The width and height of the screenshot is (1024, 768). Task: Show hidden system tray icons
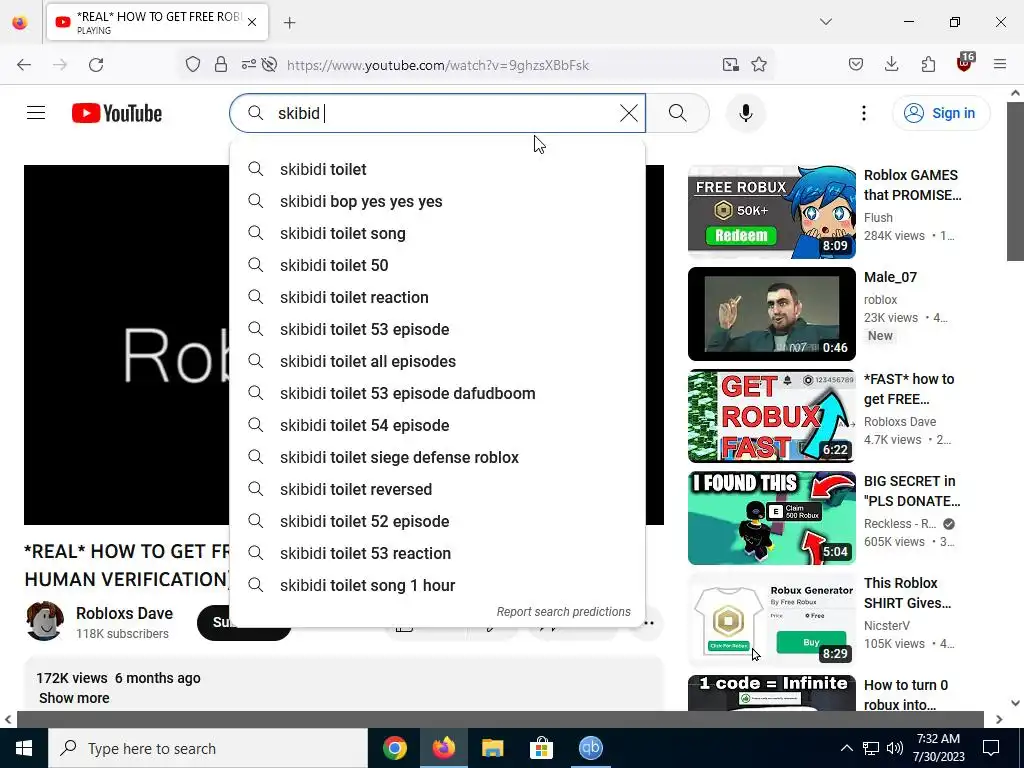(846, 748)
